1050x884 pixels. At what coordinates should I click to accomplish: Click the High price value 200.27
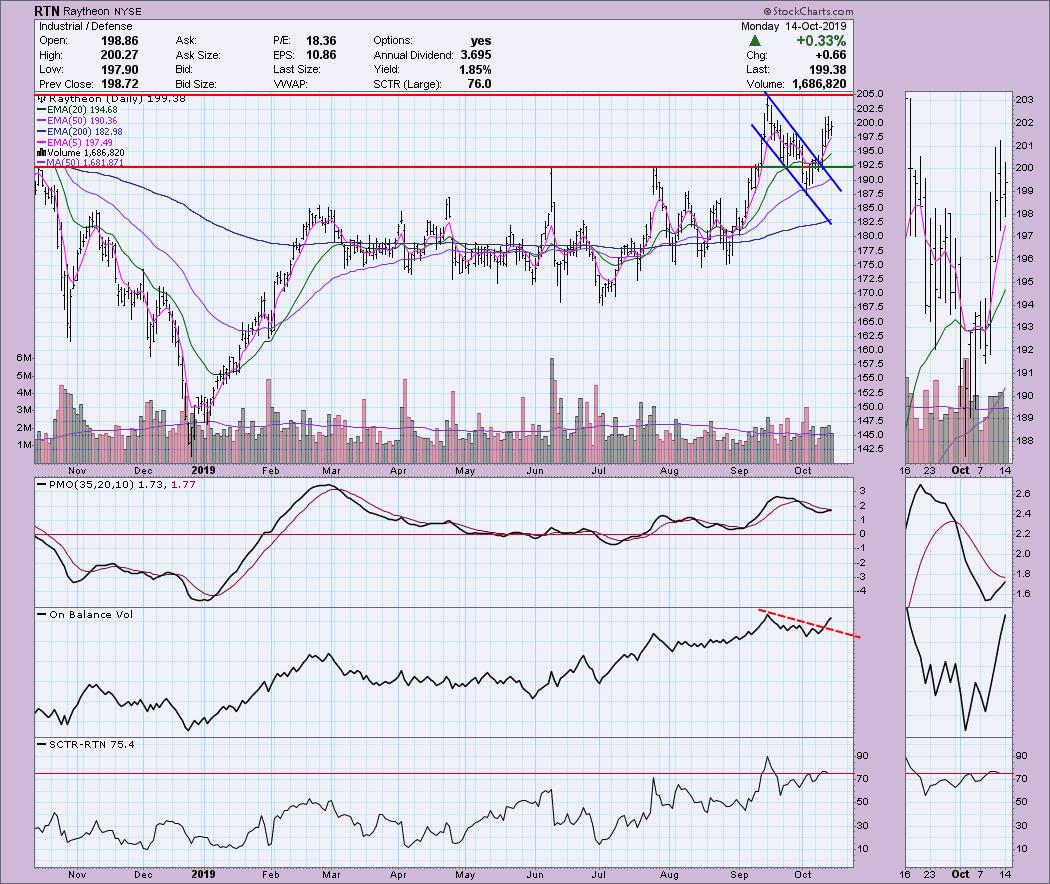[119, 55]
